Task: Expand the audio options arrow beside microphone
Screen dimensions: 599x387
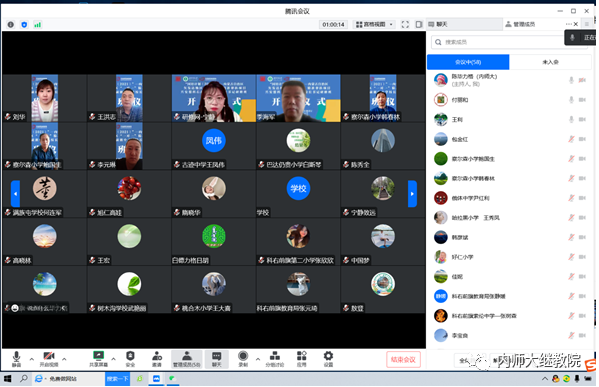Action: pos(32,359)
